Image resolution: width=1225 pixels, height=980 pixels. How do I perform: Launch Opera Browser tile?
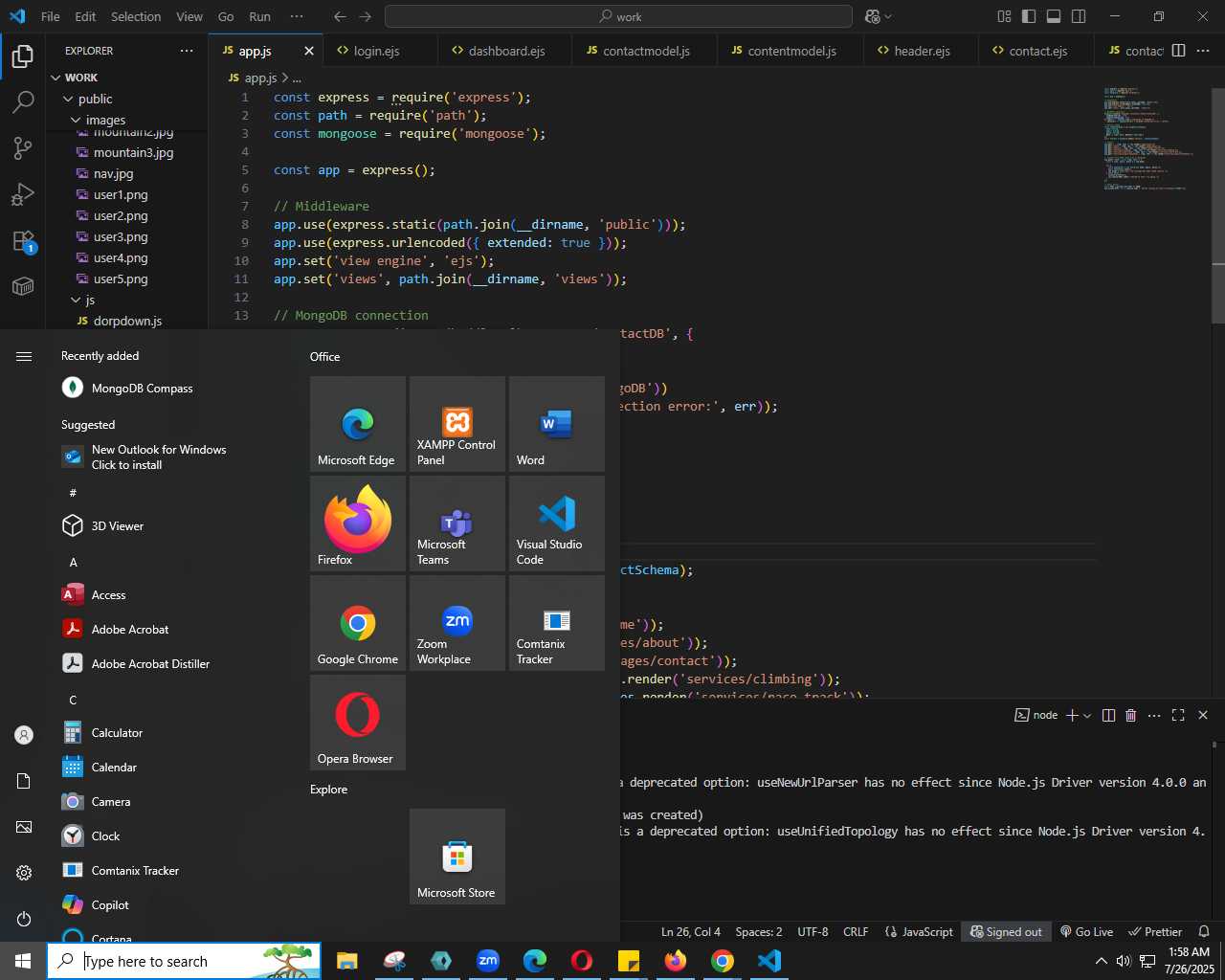[358, 723]
